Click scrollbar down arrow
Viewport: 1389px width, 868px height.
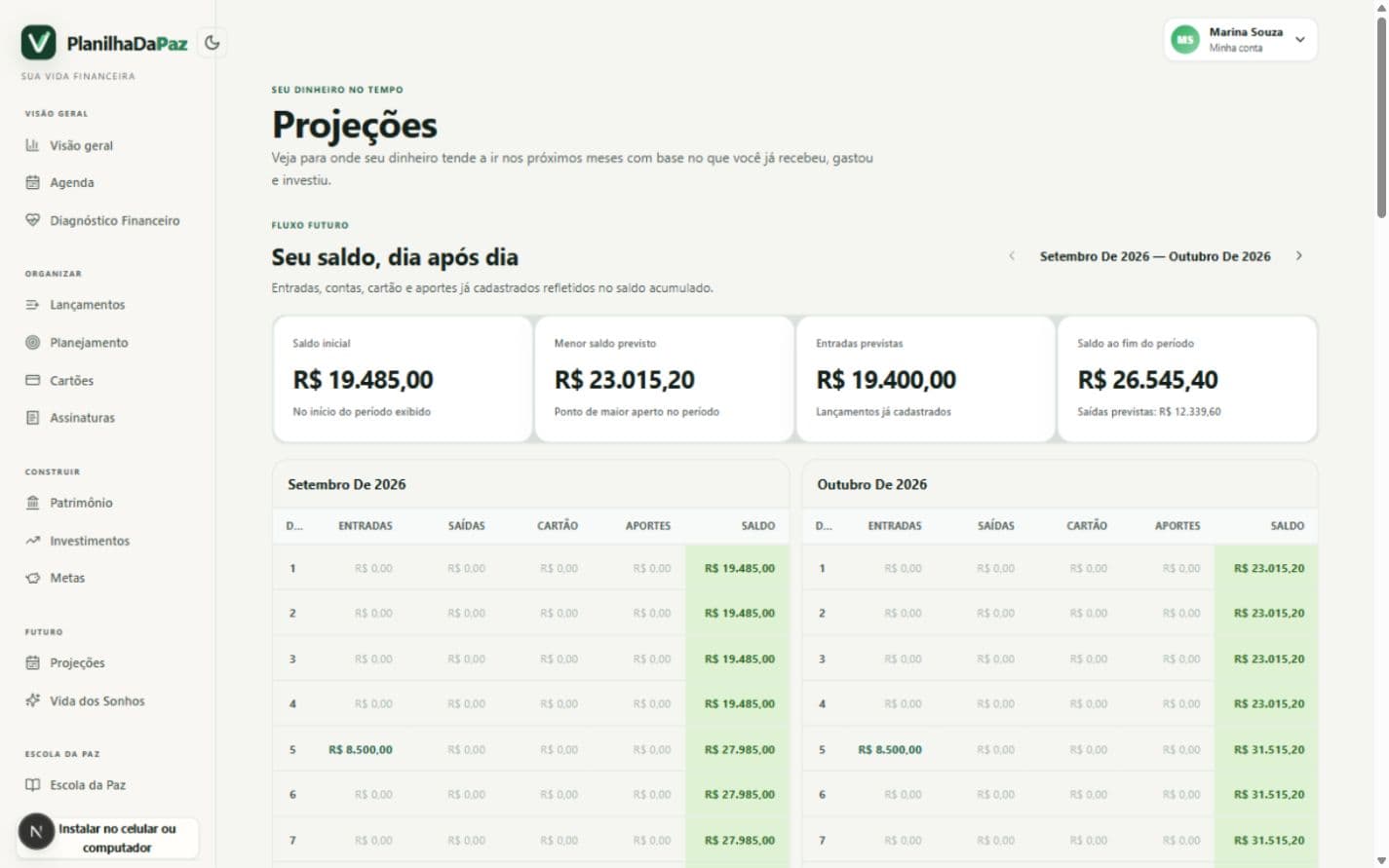[1380, 860]
